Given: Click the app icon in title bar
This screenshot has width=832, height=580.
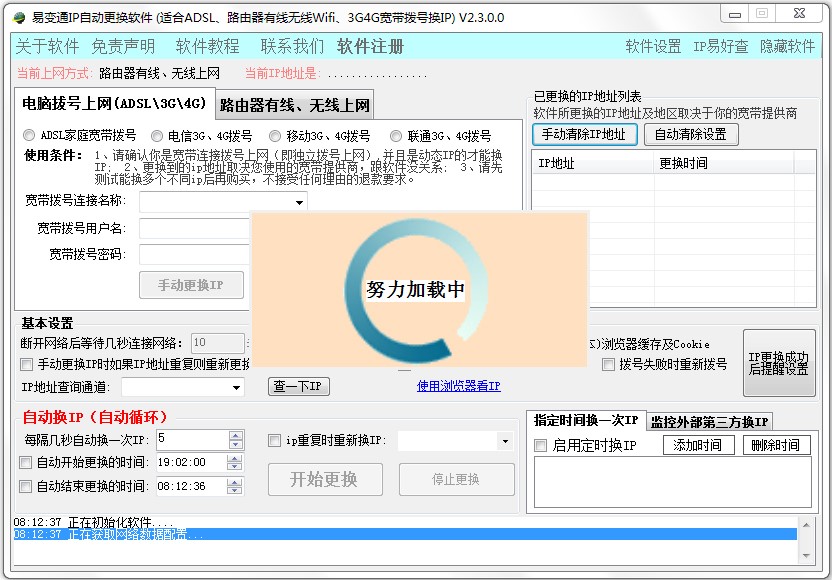Looking at the screenshot, I should (18, 17).
